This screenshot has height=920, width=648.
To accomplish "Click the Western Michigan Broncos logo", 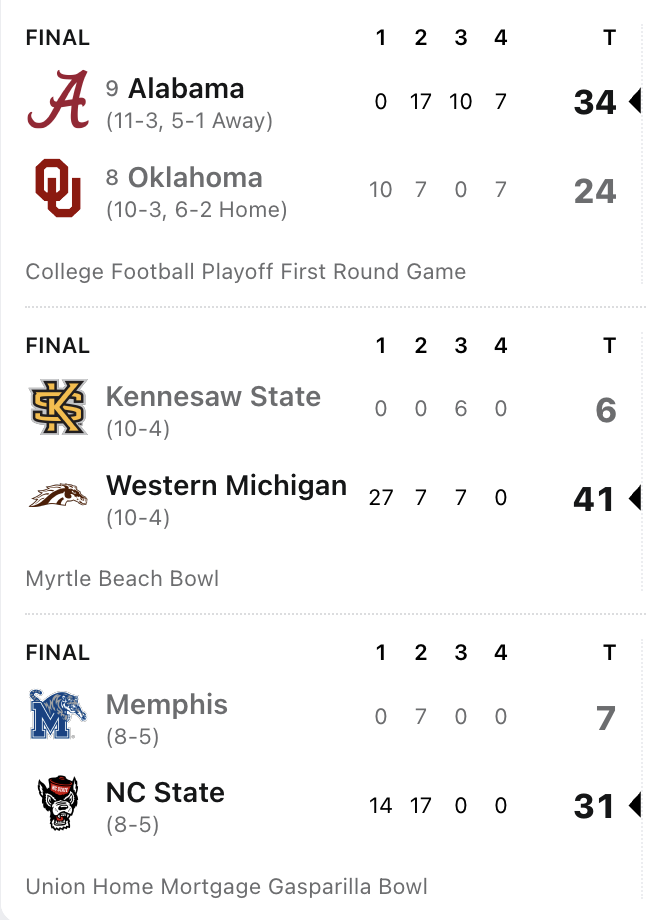I will pos(59,496).
